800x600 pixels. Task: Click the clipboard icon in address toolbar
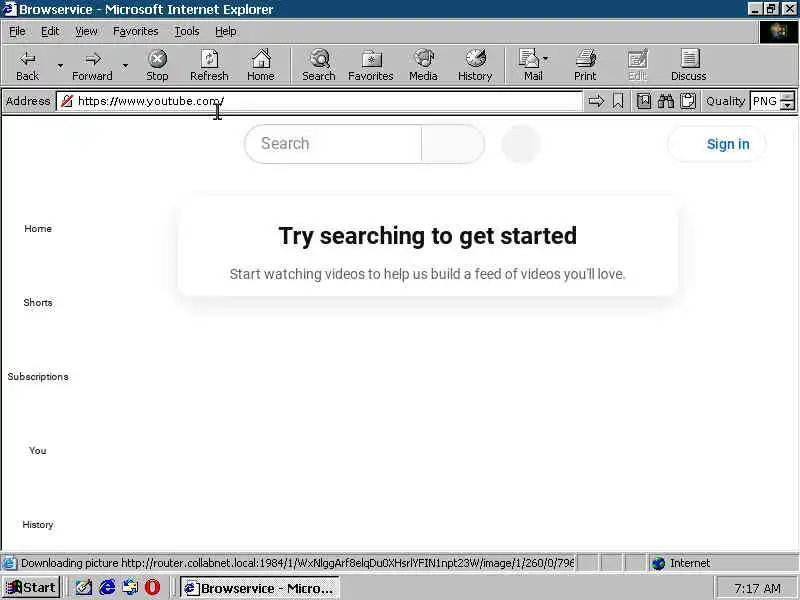[688, 101]
